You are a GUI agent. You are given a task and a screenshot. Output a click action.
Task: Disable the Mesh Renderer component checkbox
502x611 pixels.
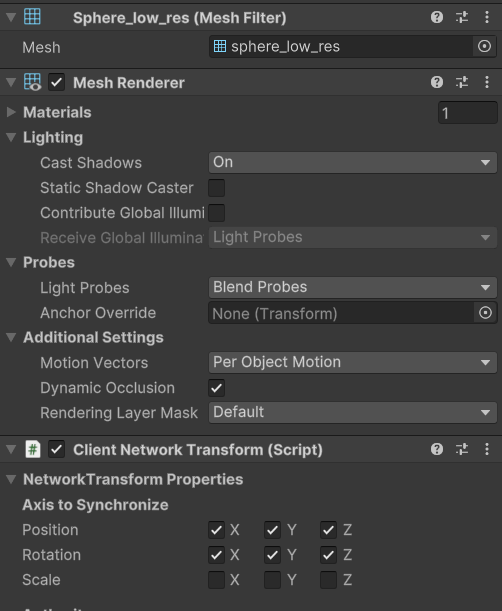57,83
